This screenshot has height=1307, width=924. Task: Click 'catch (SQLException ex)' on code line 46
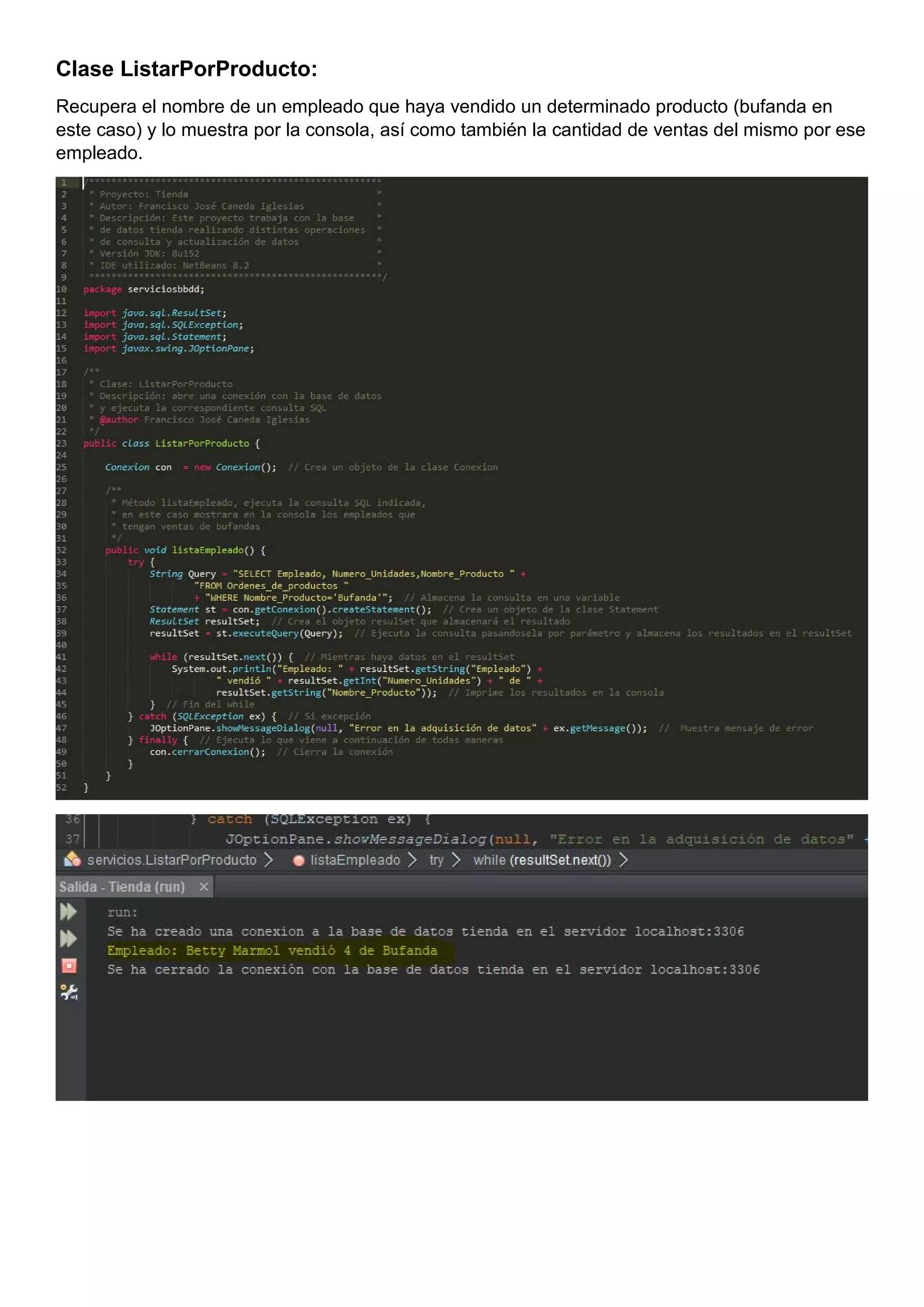208,717
